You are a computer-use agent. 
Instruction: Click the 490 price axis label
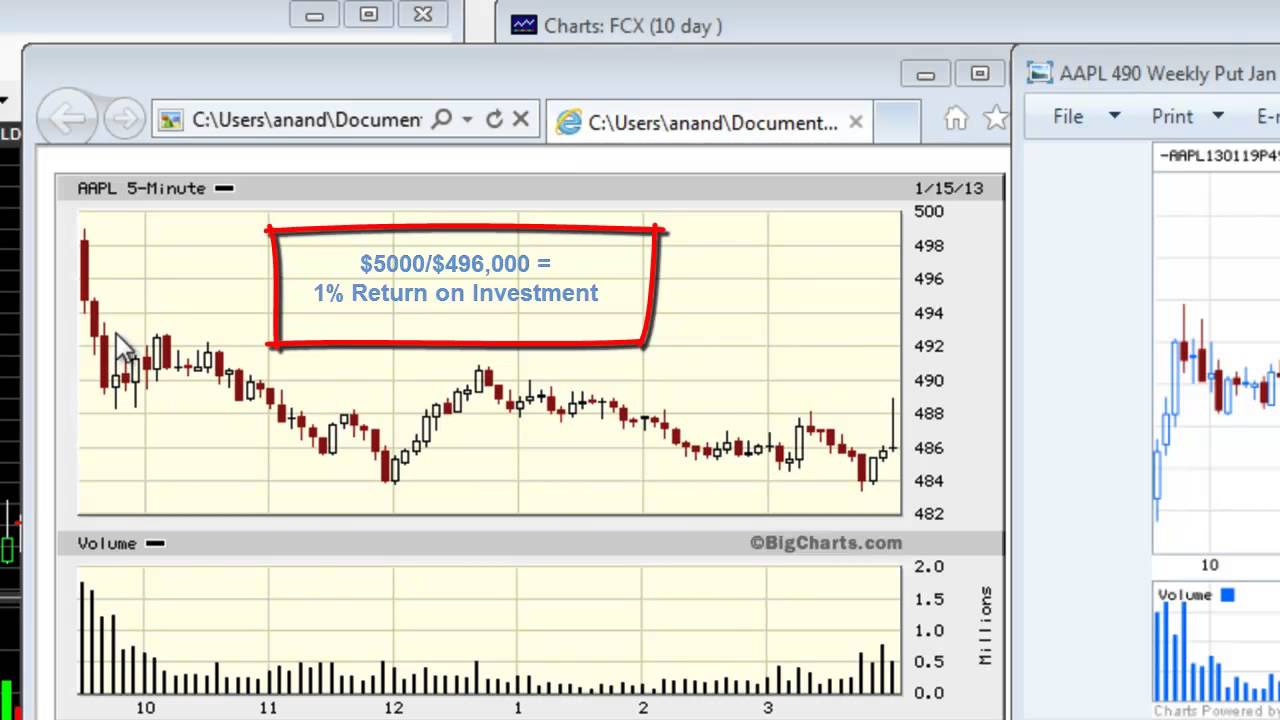point(929,380)
